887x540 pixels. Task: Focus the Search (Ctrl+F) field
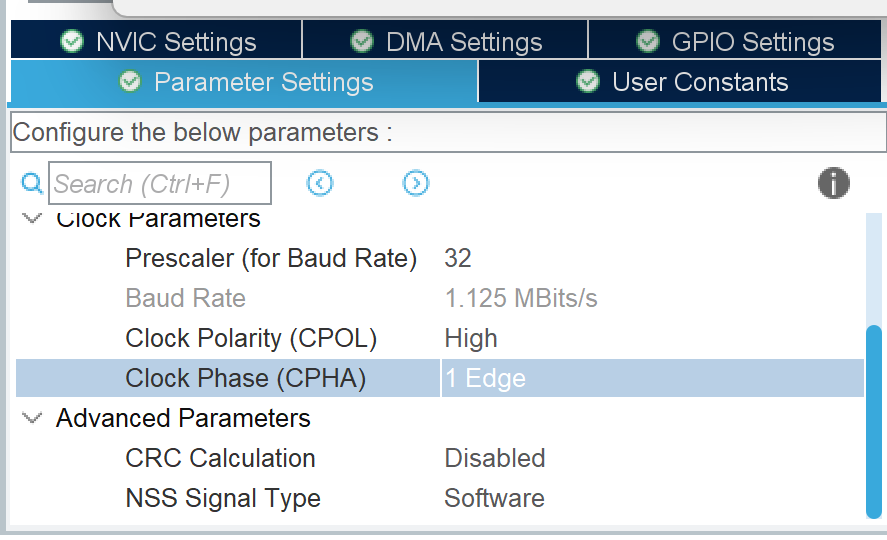pos(160,183)
